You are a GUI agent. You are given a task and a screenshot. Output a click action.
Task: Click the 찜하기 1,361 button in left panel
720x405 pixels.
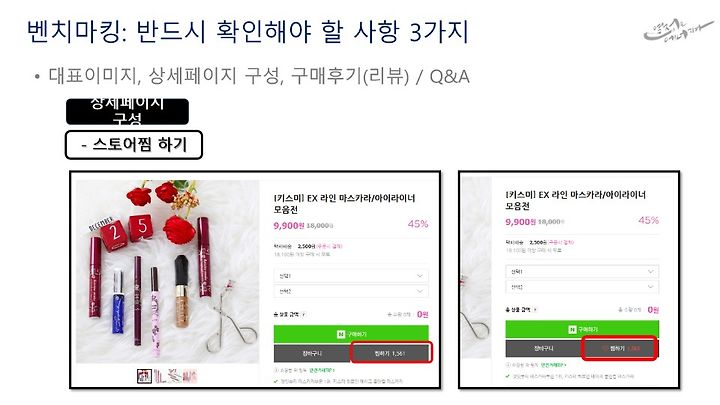click(391, 353)
